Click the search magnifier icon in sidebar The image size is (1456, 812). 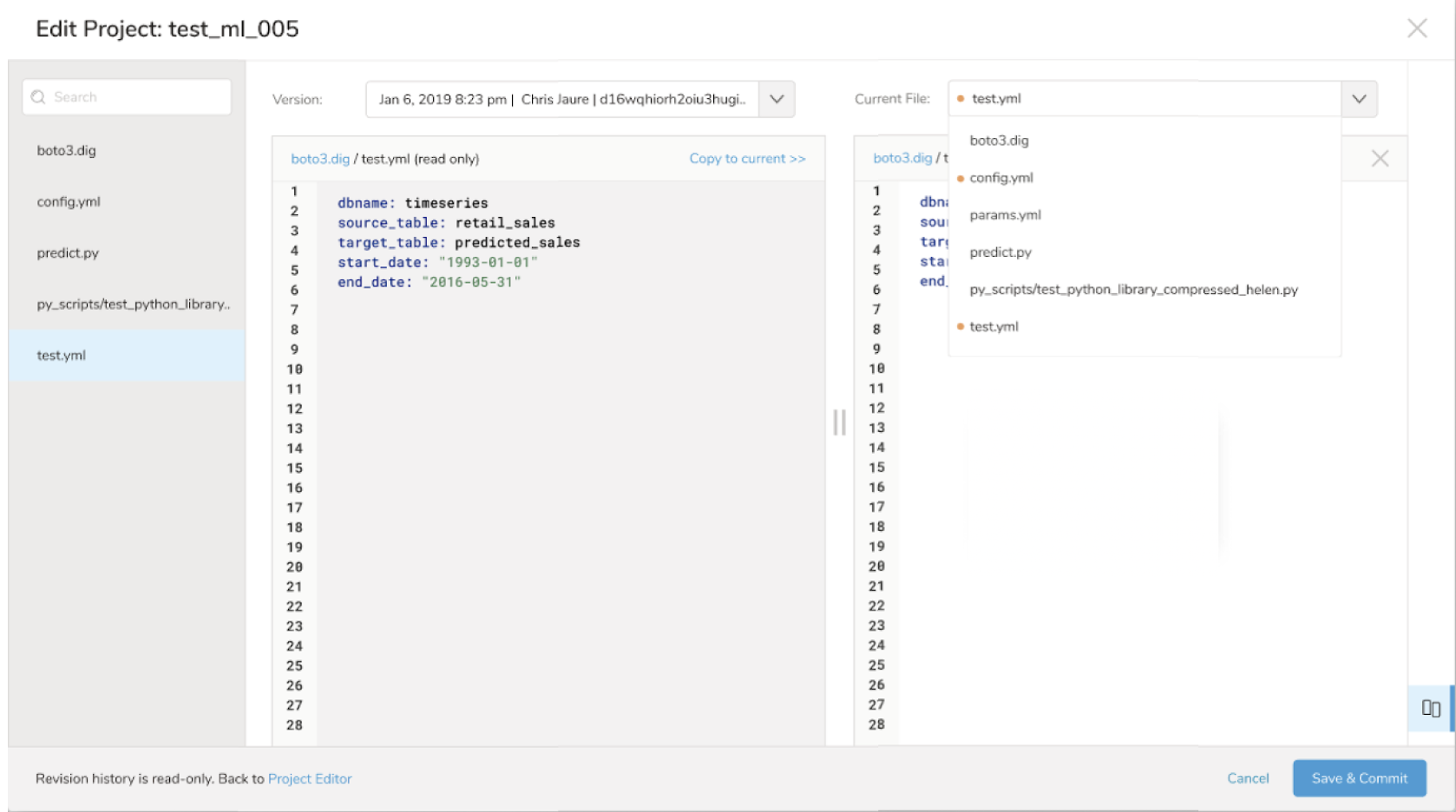[38, 97]
